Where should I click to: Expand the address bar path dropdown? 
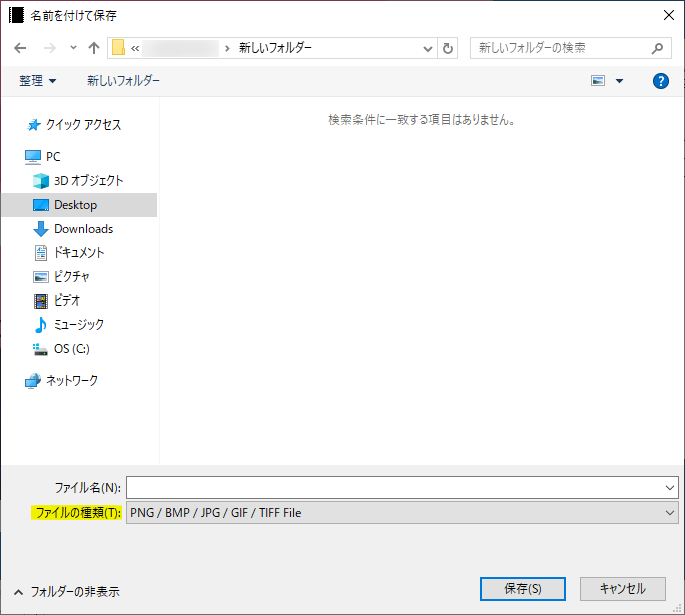click(x=428, y=48)
